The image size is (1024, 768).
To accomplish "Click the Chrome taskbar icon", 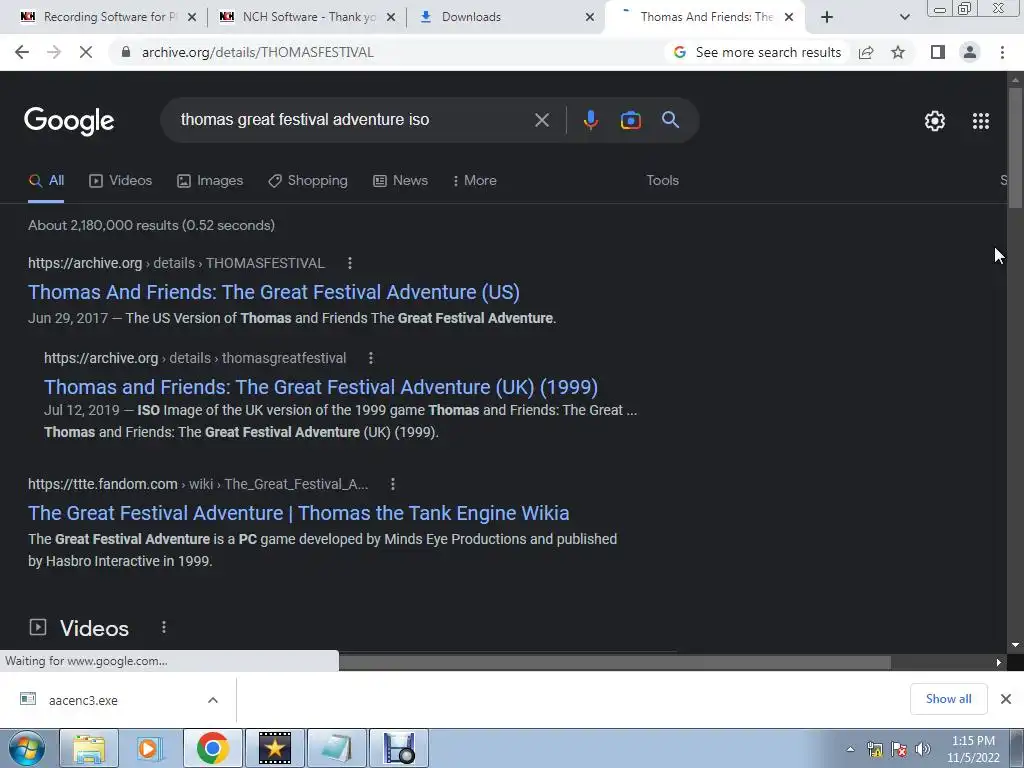I will click(x=212, y=748).
